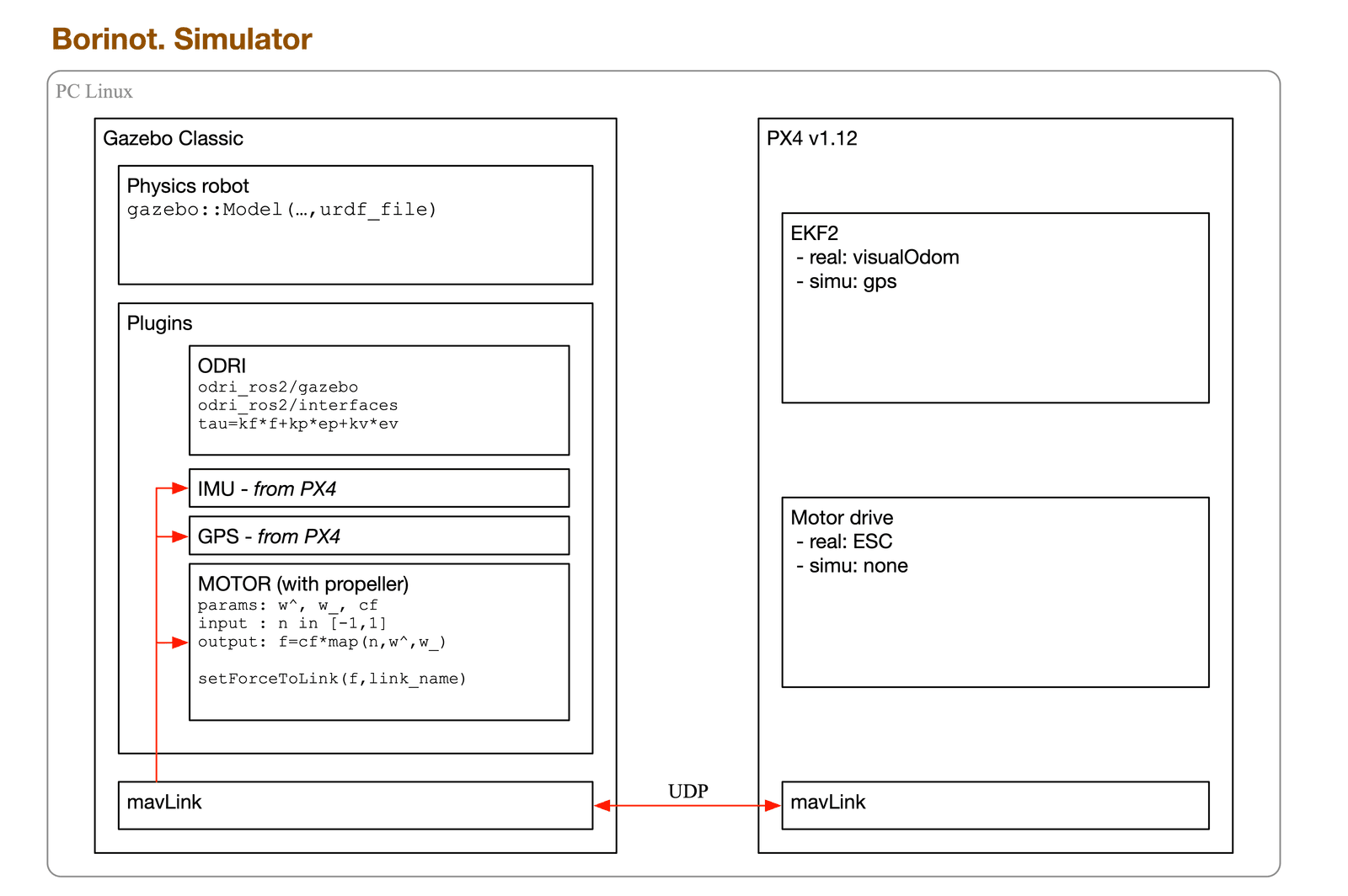Click the "gazebo::Model(…,urdf_file)" code line
1348x896 pixels.
pos(281,210)
